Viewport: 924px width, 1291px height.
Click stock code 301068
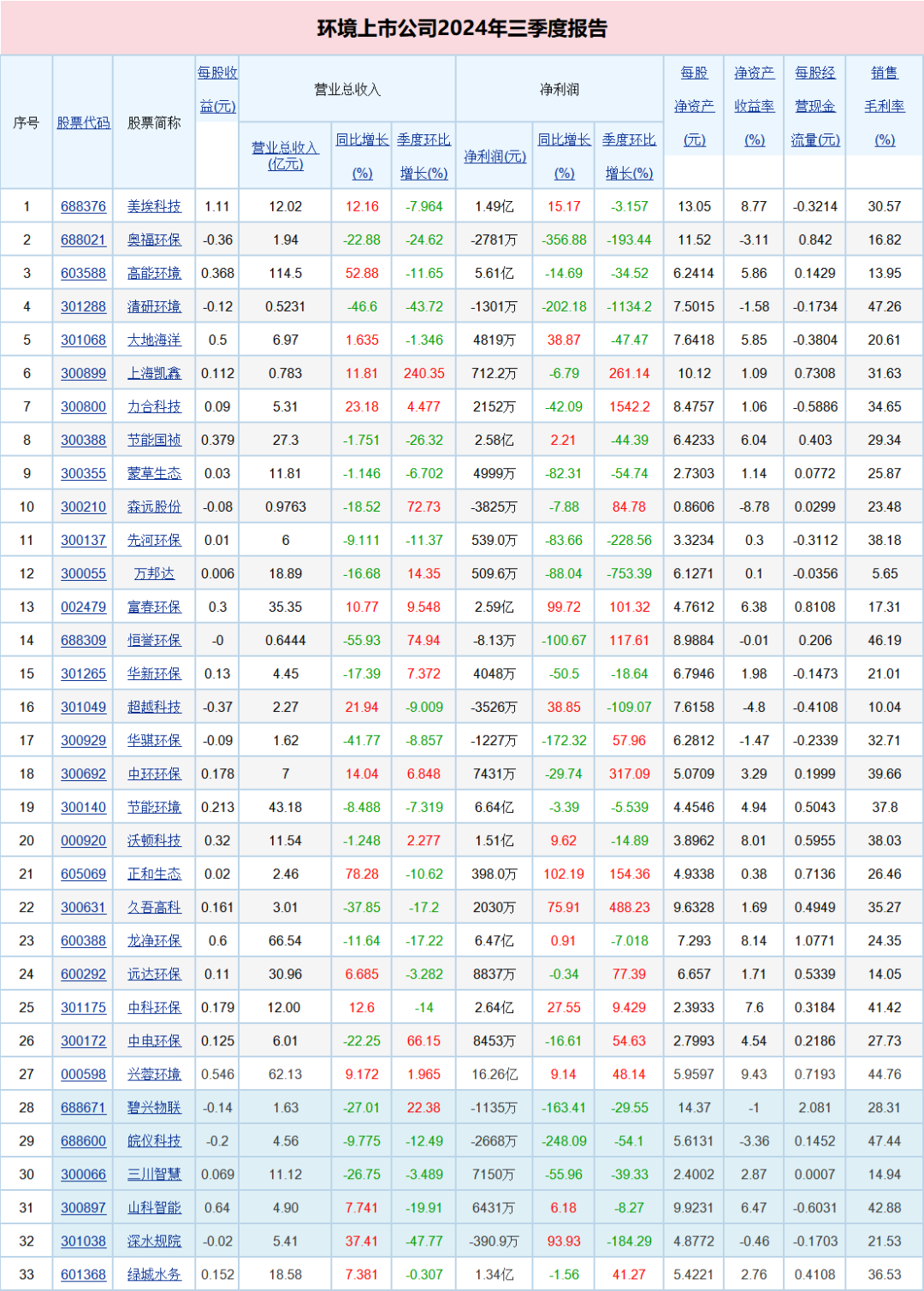coord(83,340)
